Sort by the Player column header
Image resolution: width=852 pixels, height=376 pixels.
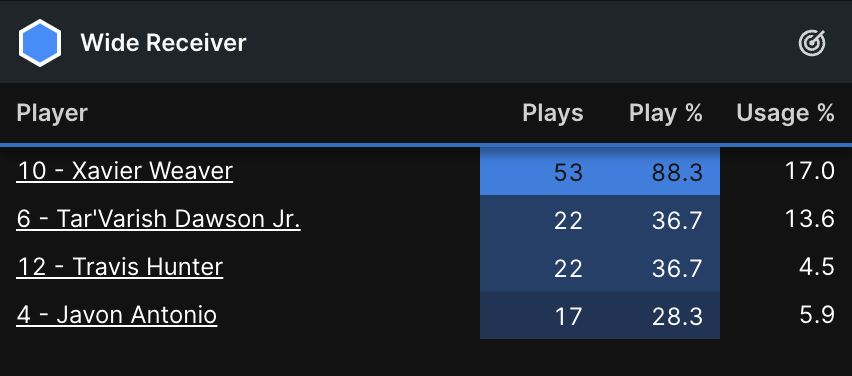pos(52,113)
